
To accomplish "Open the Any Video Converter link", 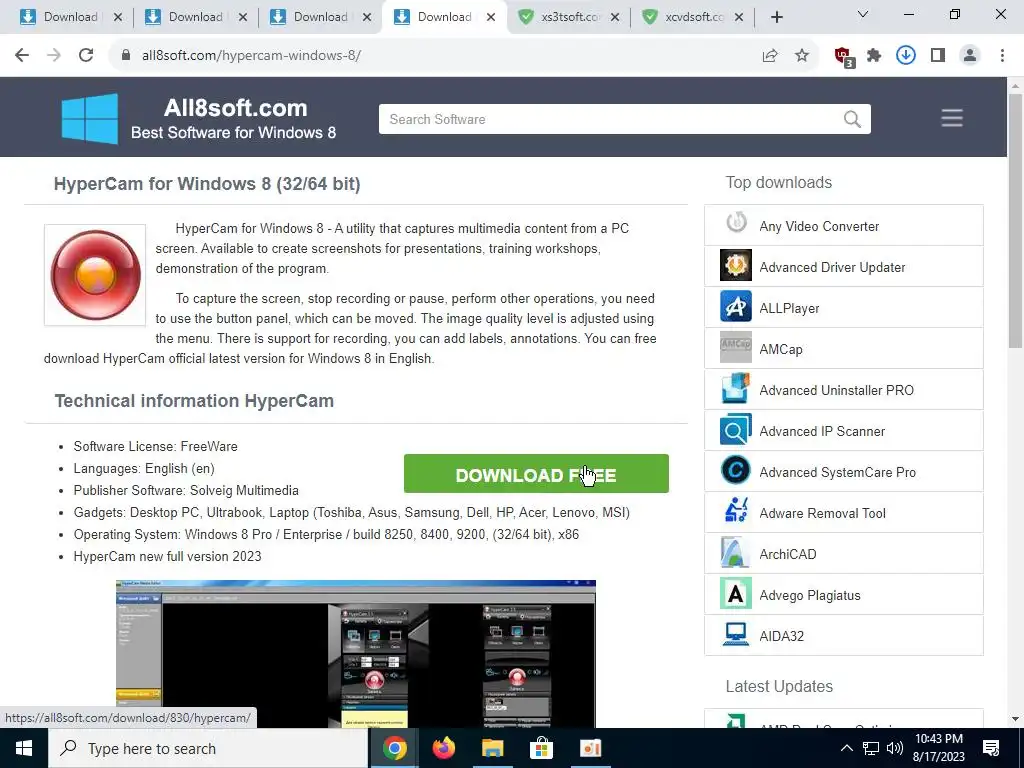I will (x=819, y=227).
